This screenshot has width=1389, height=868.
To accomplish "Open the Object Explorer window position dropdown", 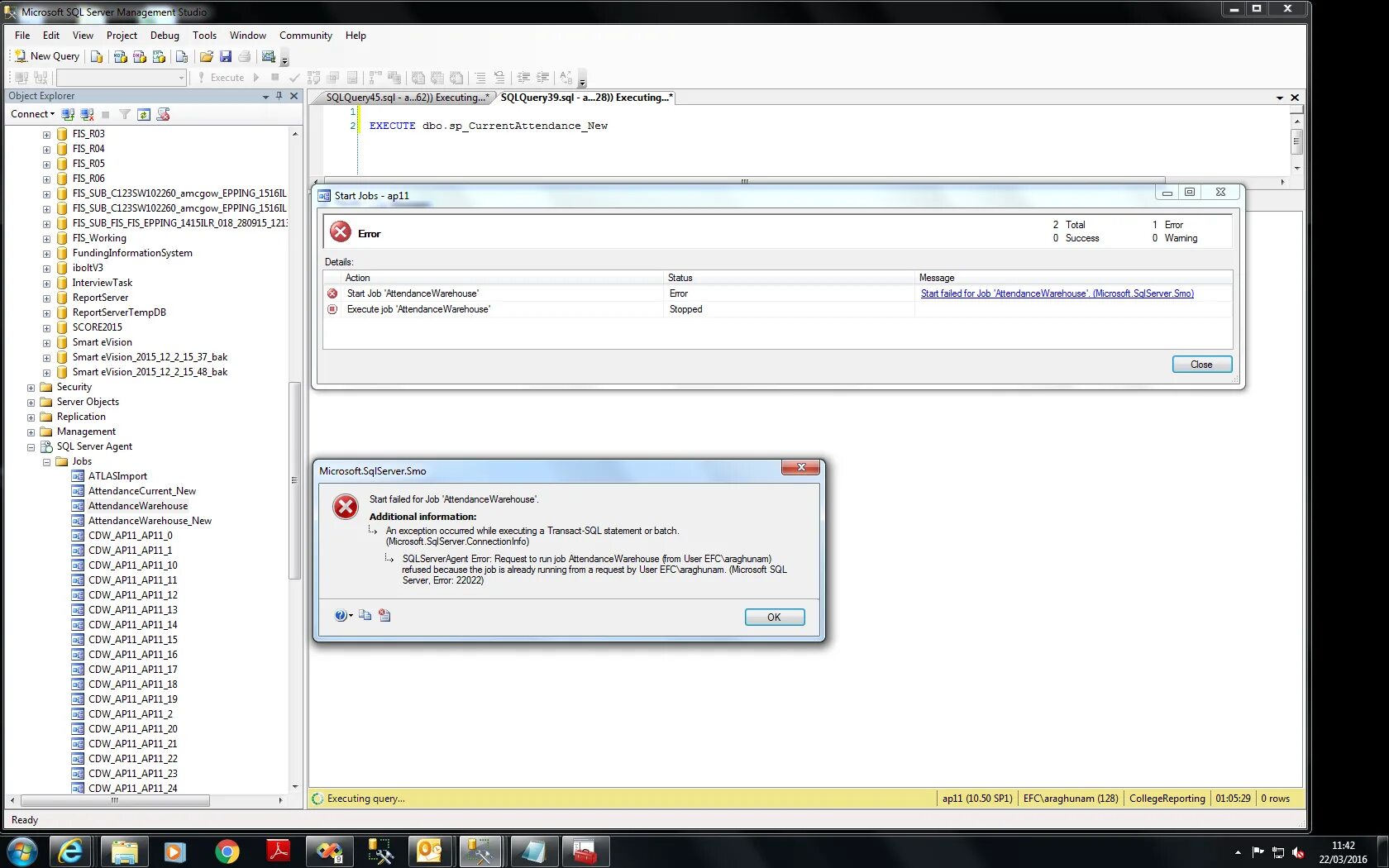I will [265, 97].
